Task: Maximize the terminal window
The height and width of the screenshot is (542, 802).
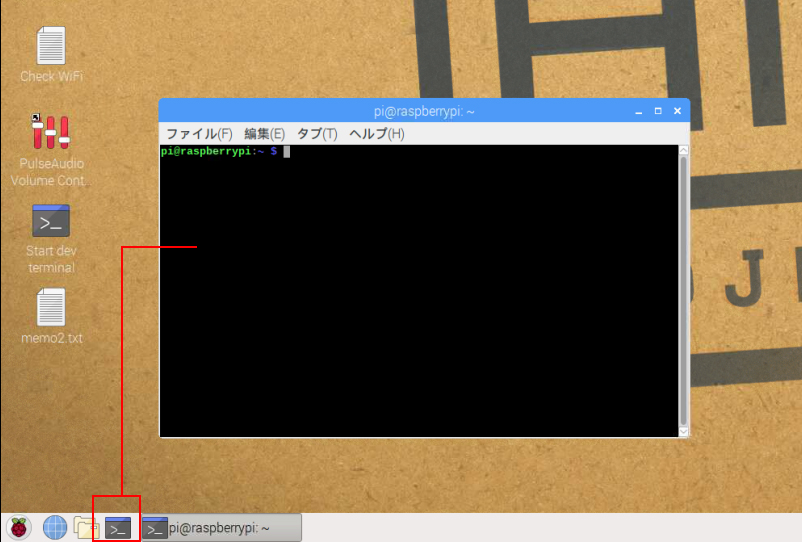Action: [x=658, y=111]
